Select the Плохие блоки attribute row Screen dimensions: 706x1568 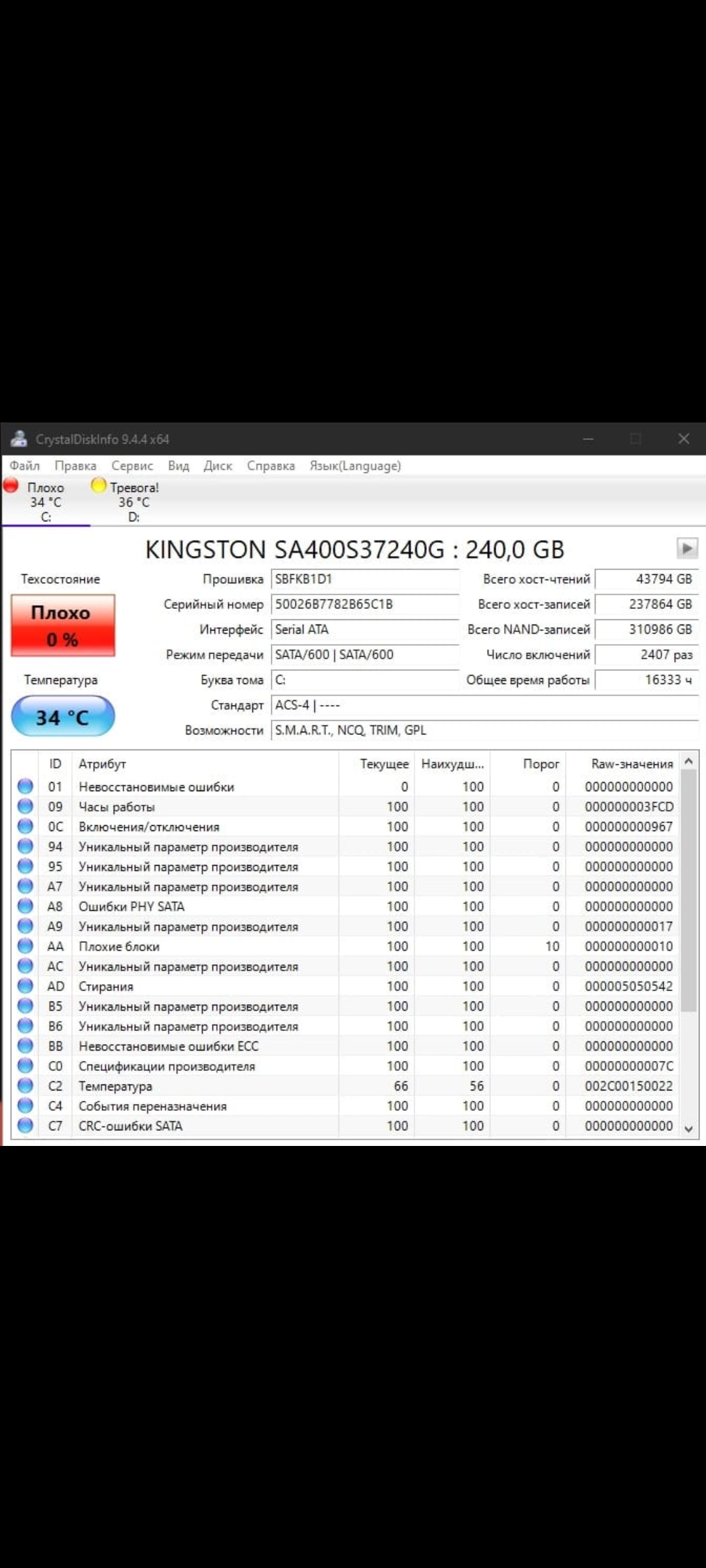tap(346, 946)
